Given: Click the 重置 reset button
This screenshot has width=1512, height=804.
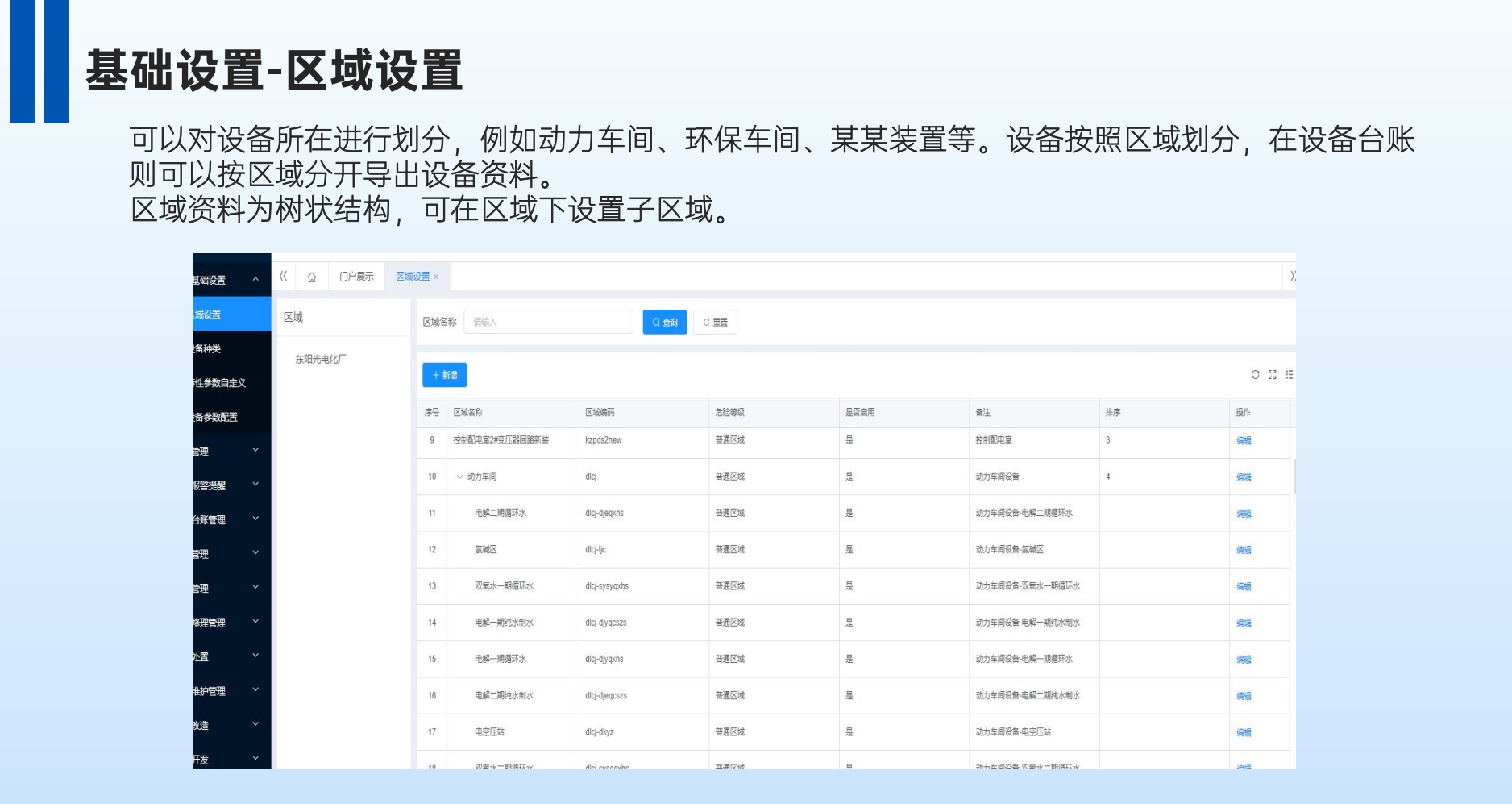Looking at the screenshot, I should click(715, 322).
